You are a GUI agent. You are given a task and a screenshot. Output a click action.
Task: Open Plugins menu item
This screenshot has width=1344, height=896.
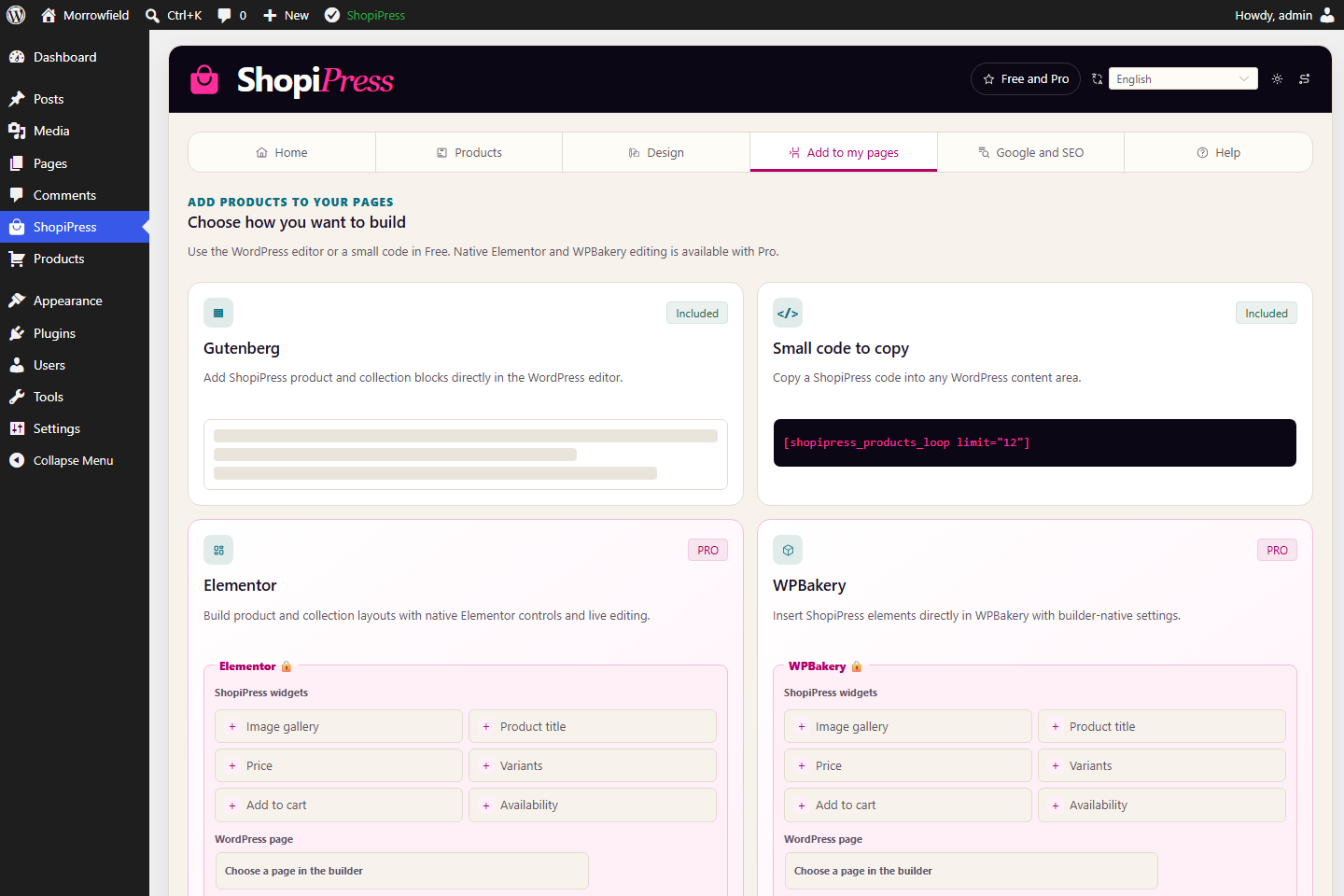pyautogui.click(x=75, y=333)
